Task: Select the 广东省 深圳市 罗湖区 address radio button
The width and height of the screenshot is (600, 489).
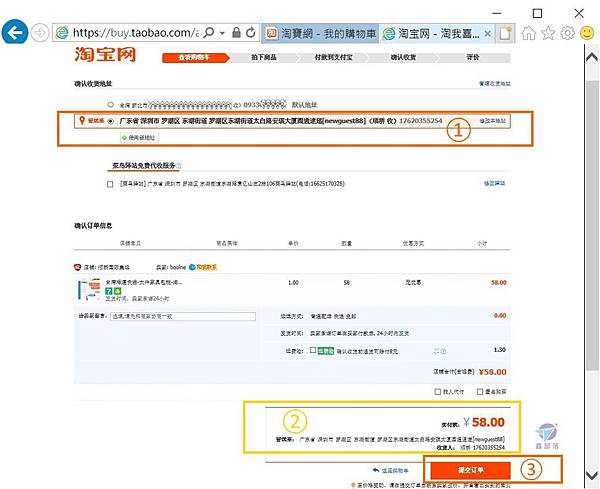Action: [111, 121]
